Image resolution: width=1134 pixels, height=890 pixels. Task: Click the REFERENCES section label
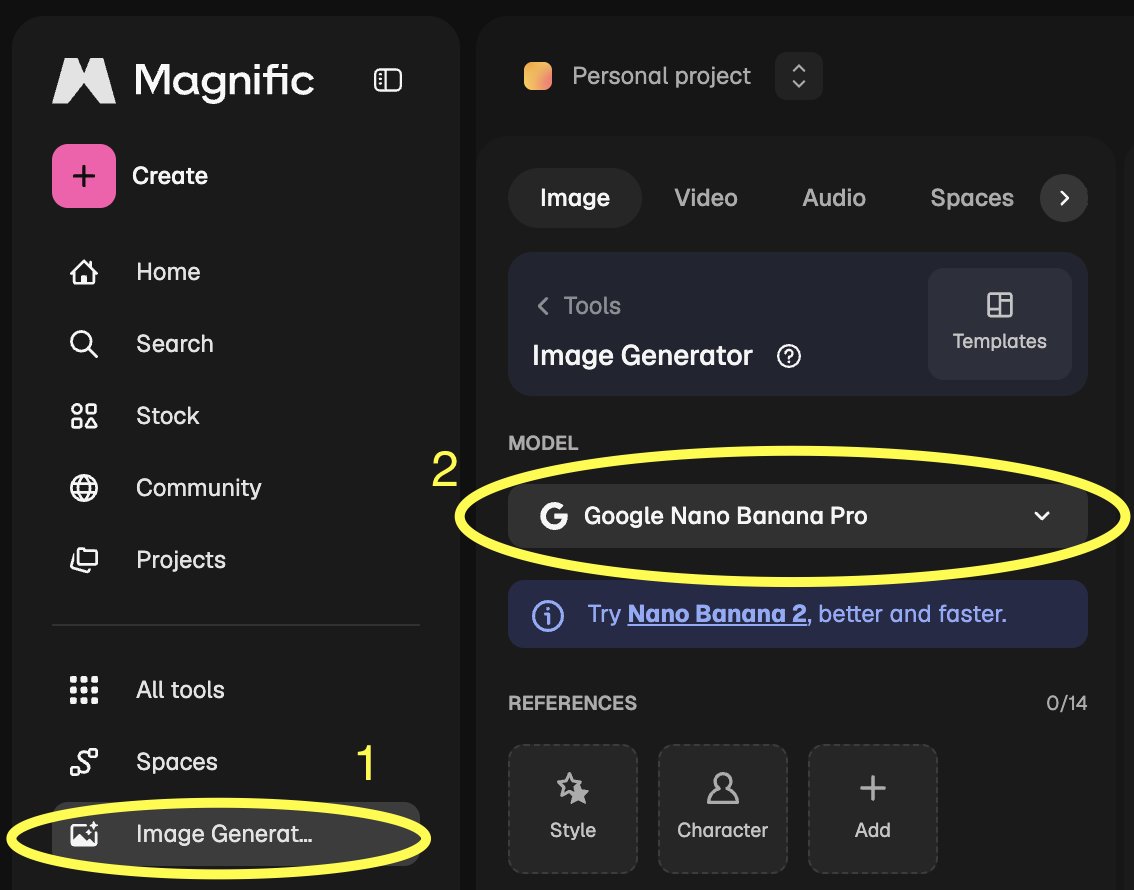tap(573, 703)
